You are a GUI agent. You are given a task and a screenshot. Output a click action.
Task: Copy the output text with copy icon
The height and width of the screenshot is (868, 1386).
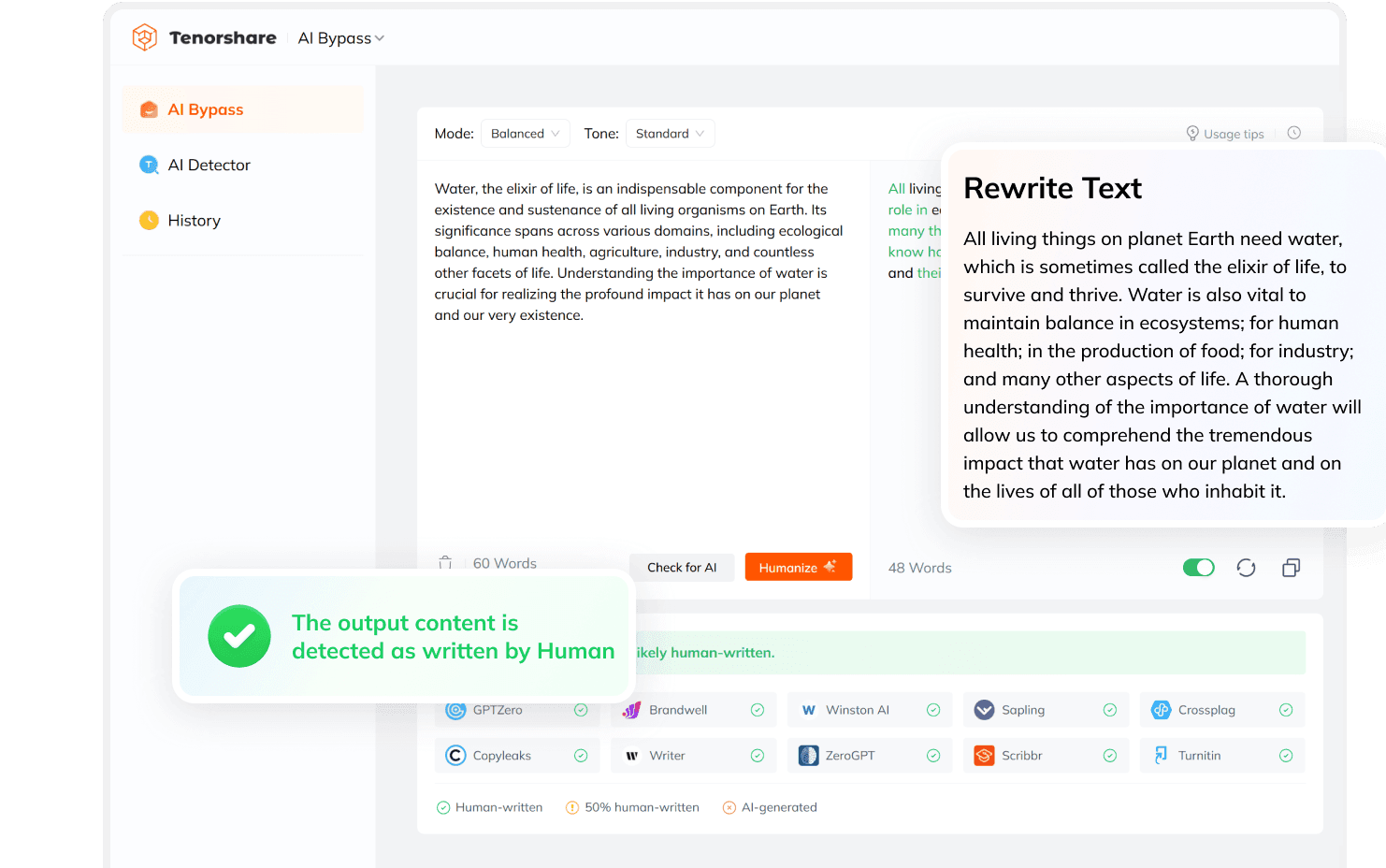click(x=1292, y=568)
